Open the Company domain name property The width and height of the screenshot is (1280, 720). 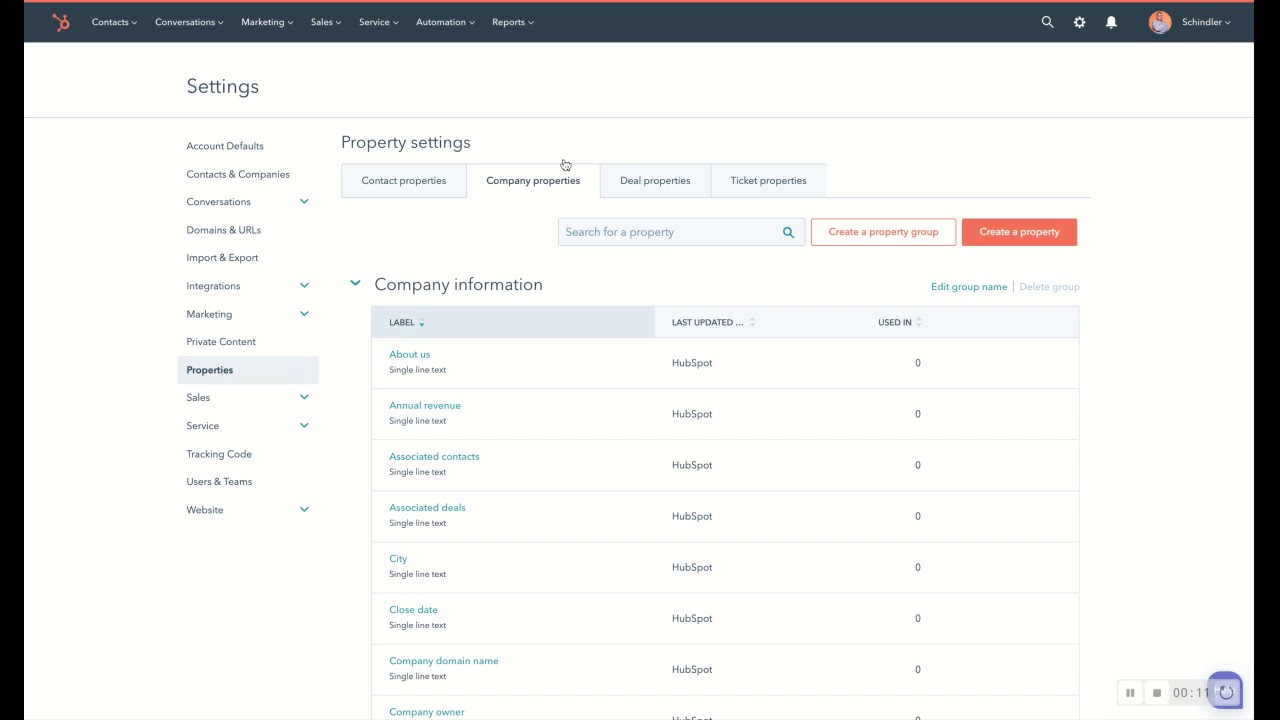(x=444, y=660)
